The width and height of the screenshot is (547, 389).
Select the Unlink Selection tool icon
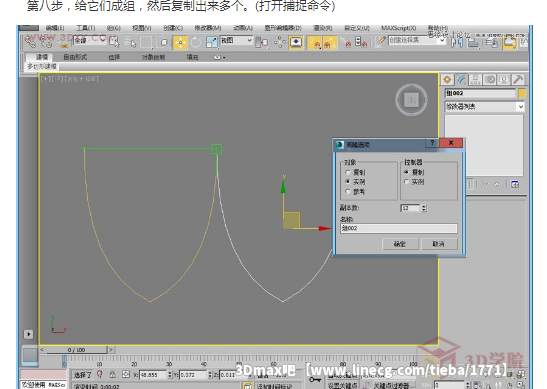[x=46, y=43]
